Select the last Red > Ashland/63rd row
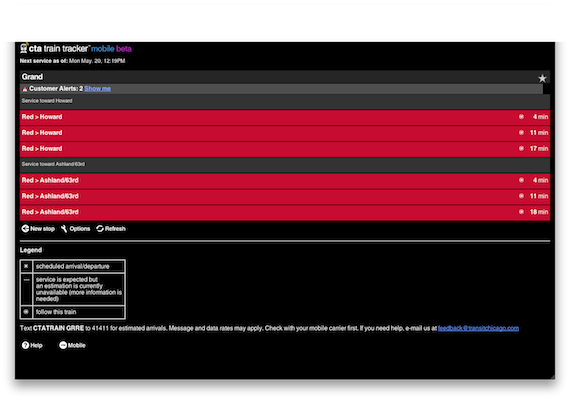 (285, 212)
